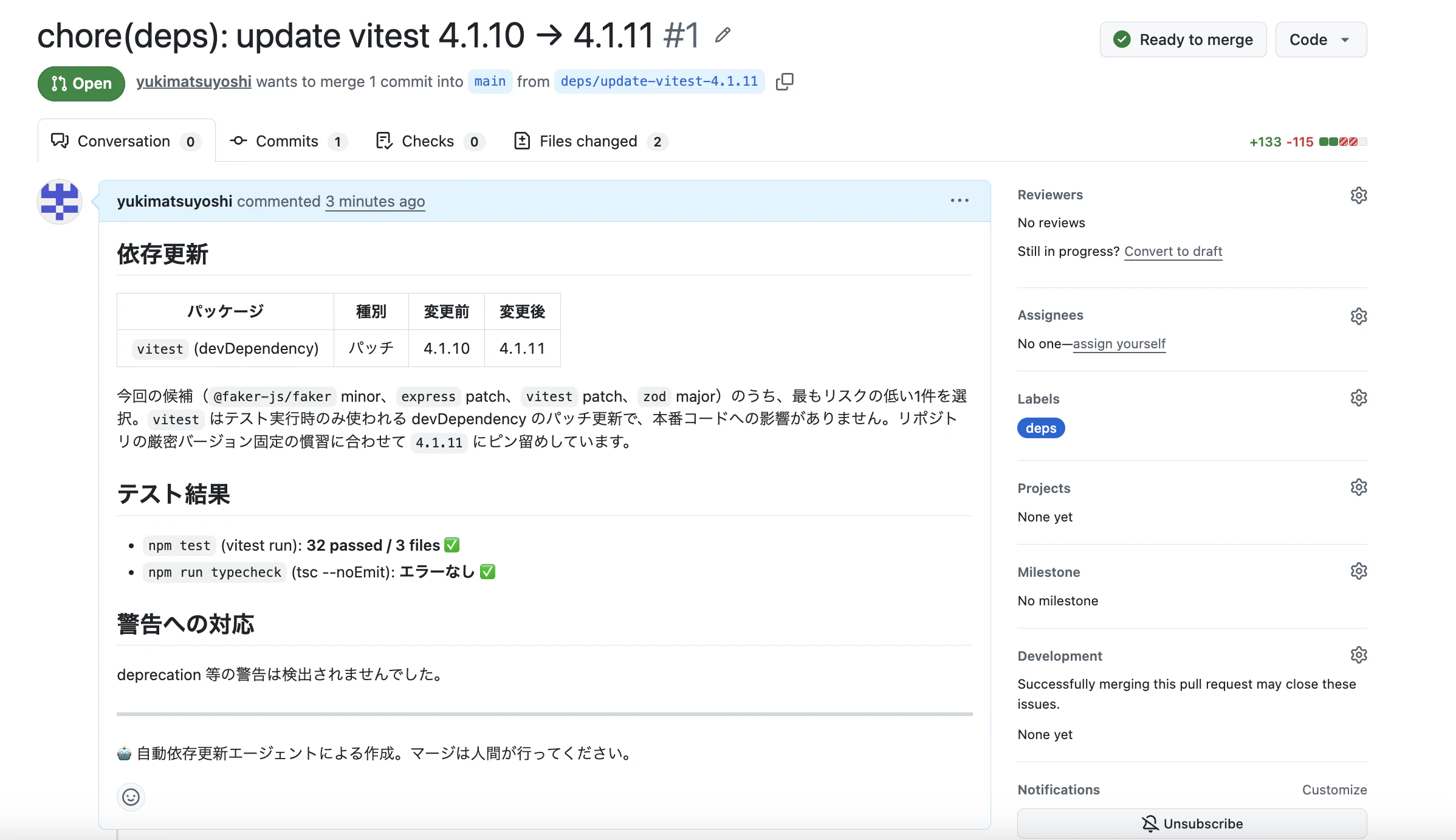Screen dimensions: 1456x840
Task: Click the Convert to draft link
Action: pyautogui.click(x=1173, y=251)
